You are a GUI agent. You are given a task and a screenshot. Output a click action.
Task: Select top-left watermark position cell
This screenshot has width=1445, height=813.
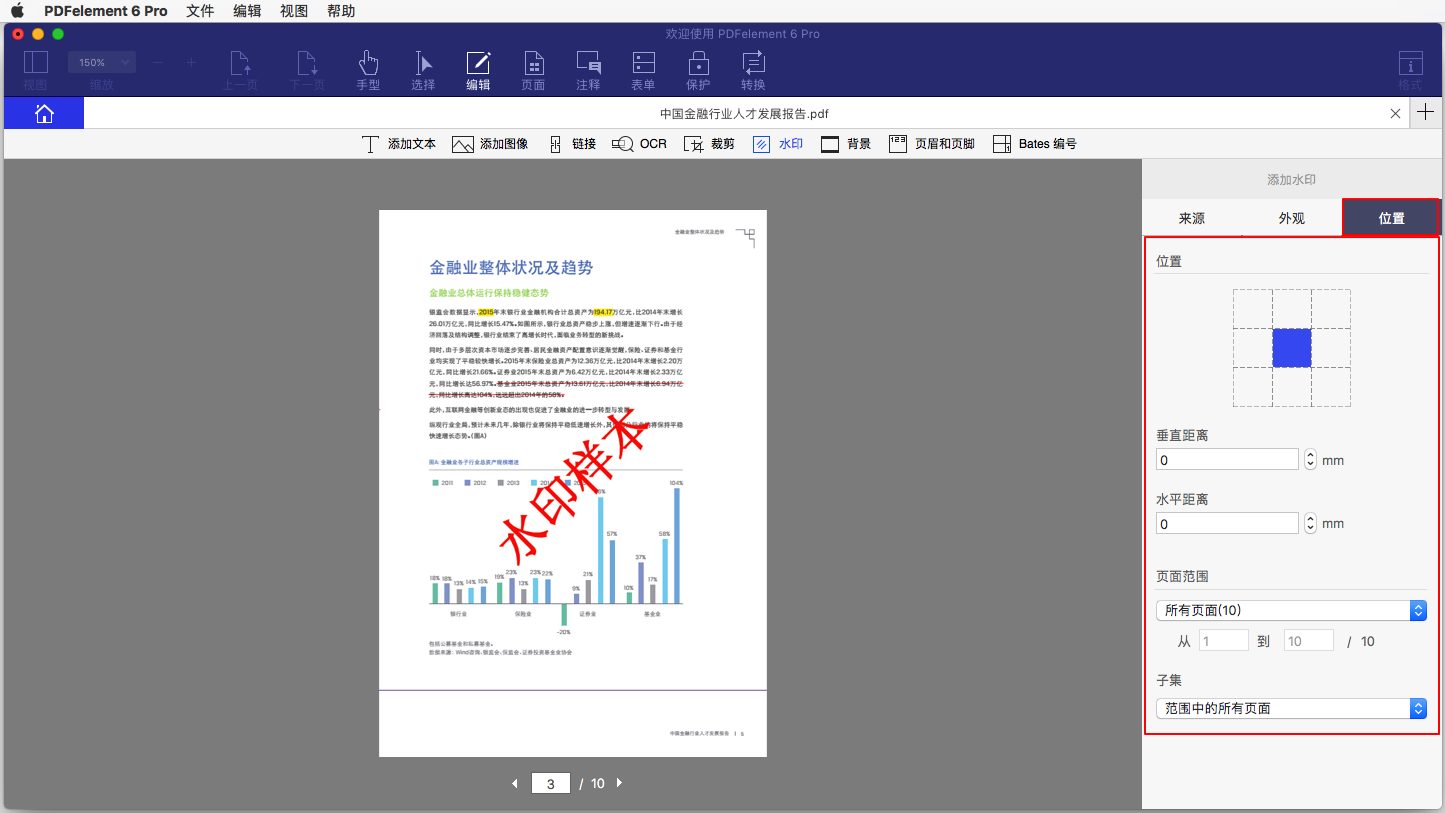click(x=1252, y=309)
